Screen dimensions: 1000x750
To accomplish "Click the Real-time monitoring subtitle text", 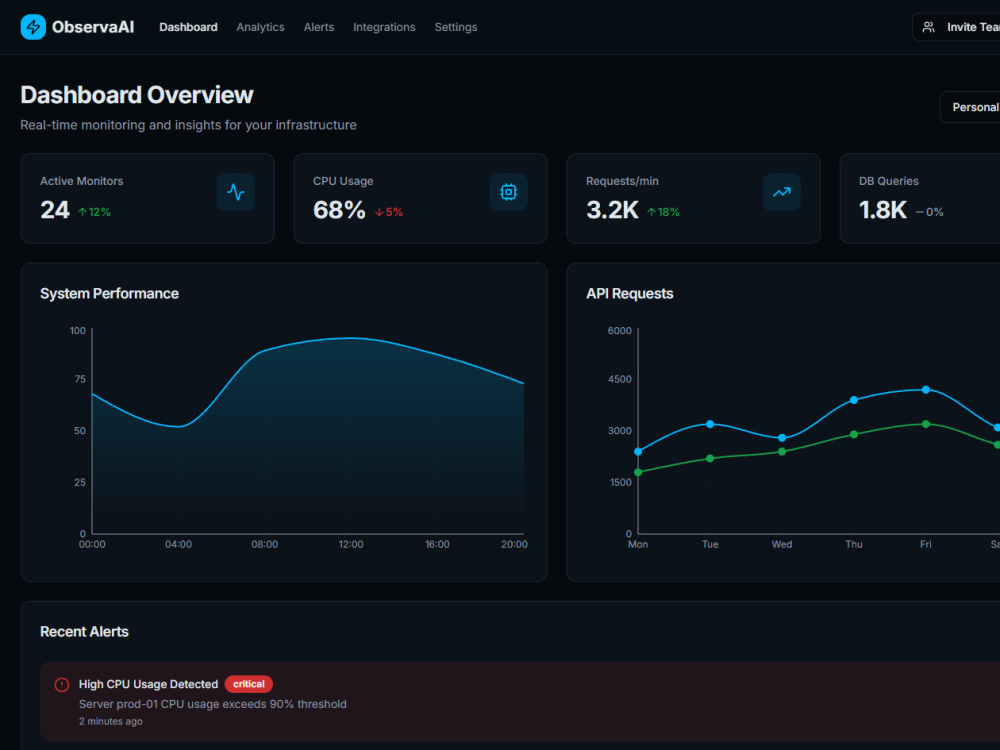I will click(x=188, y=125).
